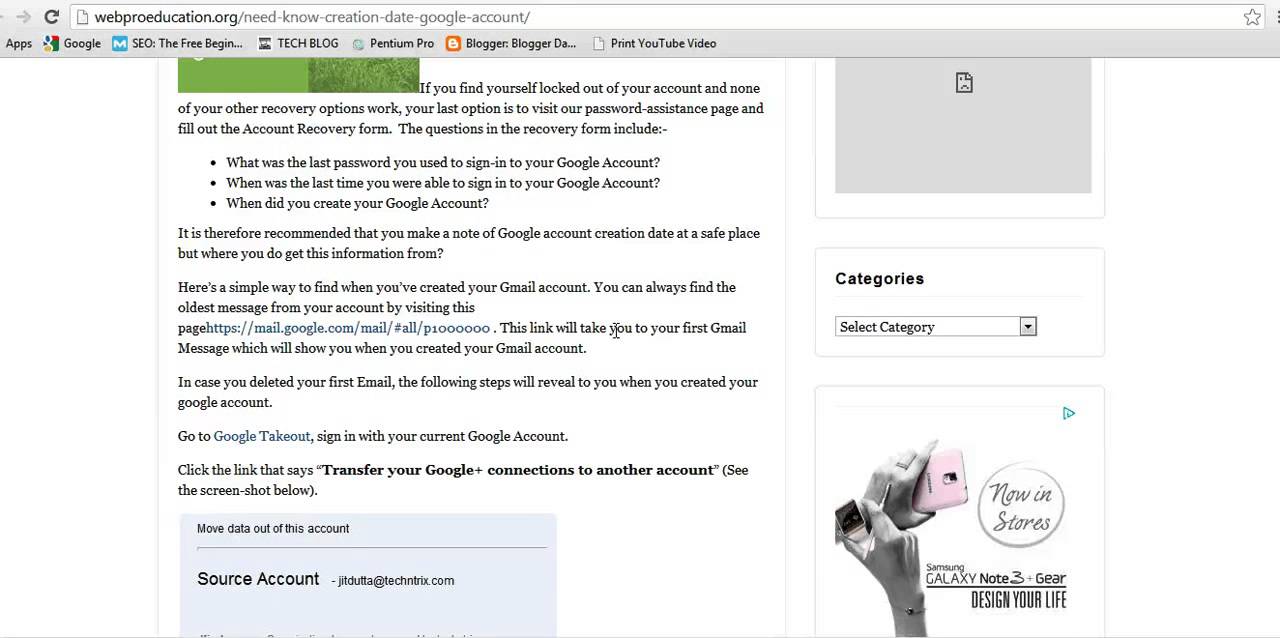Click the text 'When did you create your Google Account?'

tap(357, 203)
